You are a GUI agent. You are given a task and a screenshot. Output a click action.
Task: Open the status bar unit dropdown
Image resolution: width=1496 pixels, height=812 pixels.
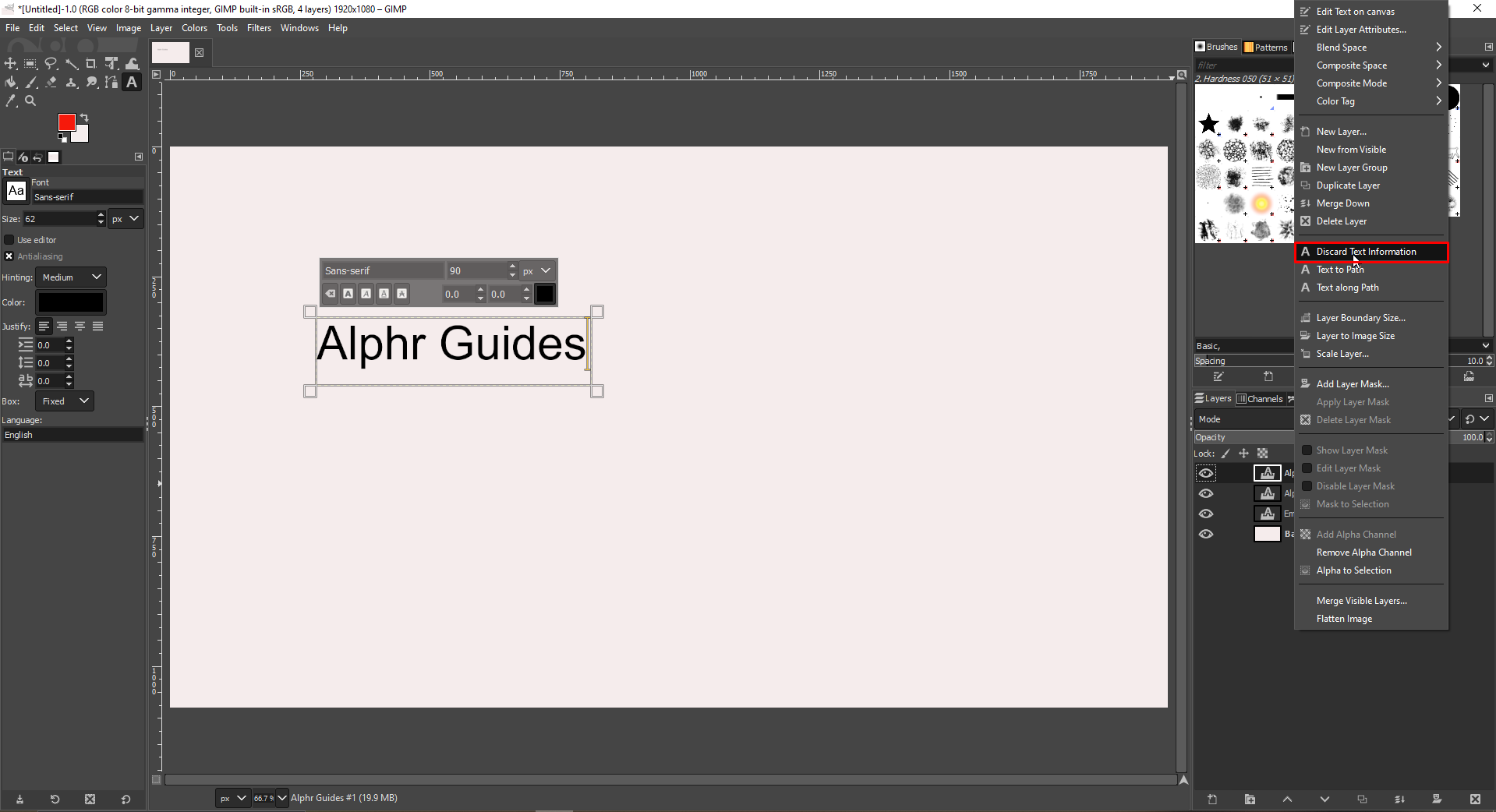click(x=233, y=798)
